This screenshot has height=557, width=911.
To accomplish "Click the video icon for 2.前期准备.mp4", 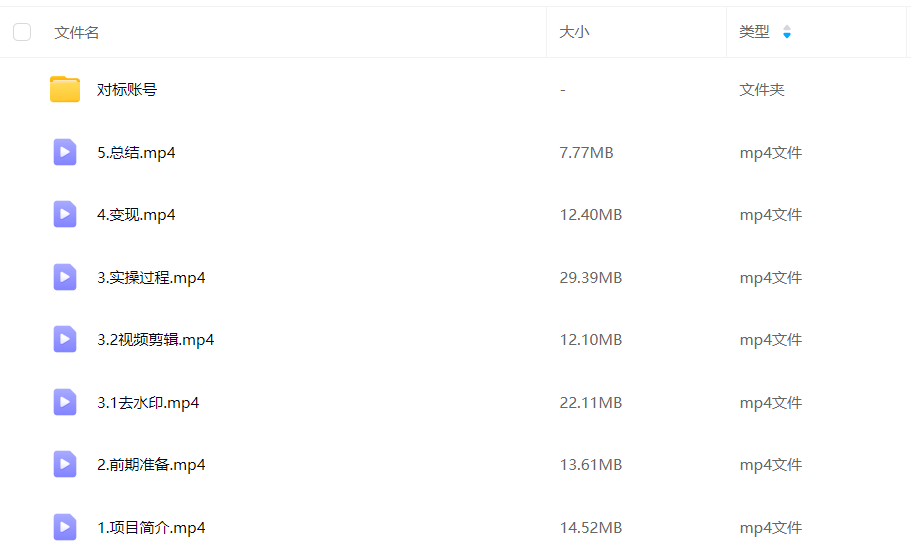I will coord(65,464).
